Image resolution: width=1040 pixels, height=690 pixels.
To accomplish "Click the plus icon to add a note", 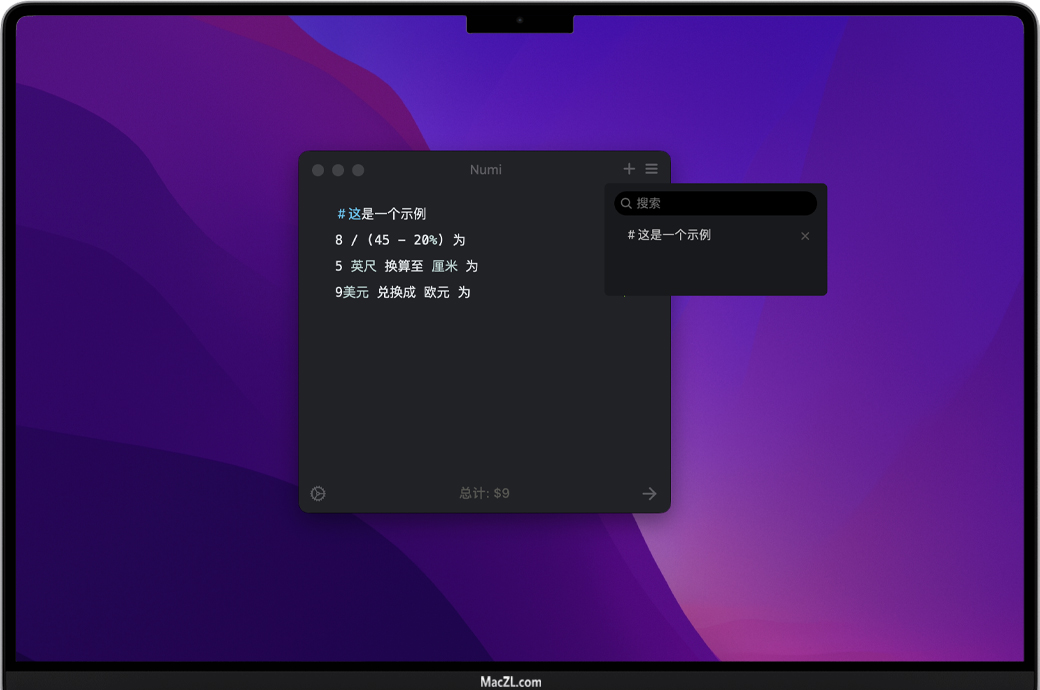I will click(x=629, y=169).
